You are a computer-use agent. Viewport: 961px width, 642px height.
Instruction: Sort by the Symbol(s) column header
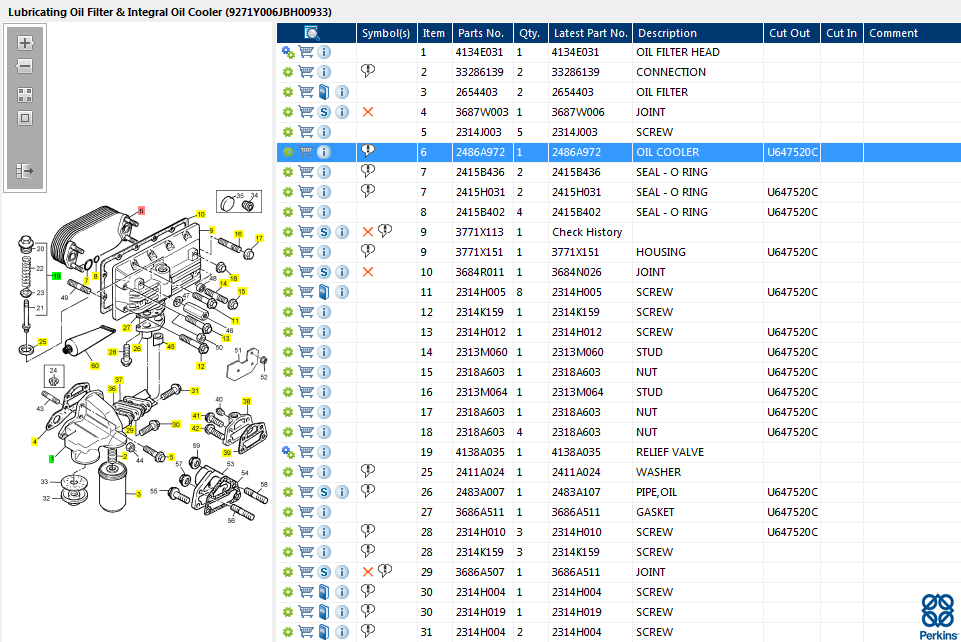tap(386, 33)
